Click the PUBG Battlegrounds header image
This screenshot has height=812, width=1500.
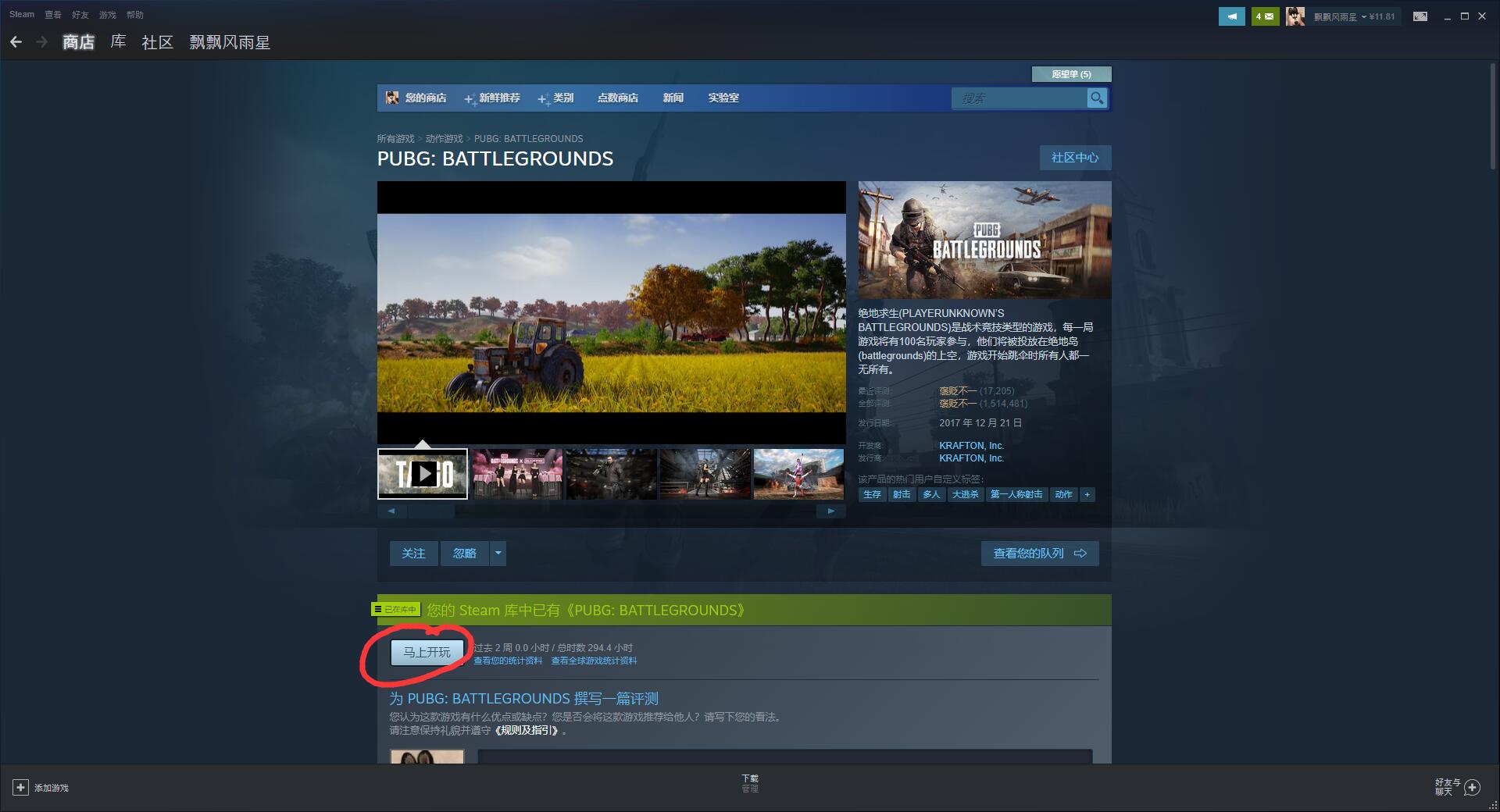[x=984, y=240]
